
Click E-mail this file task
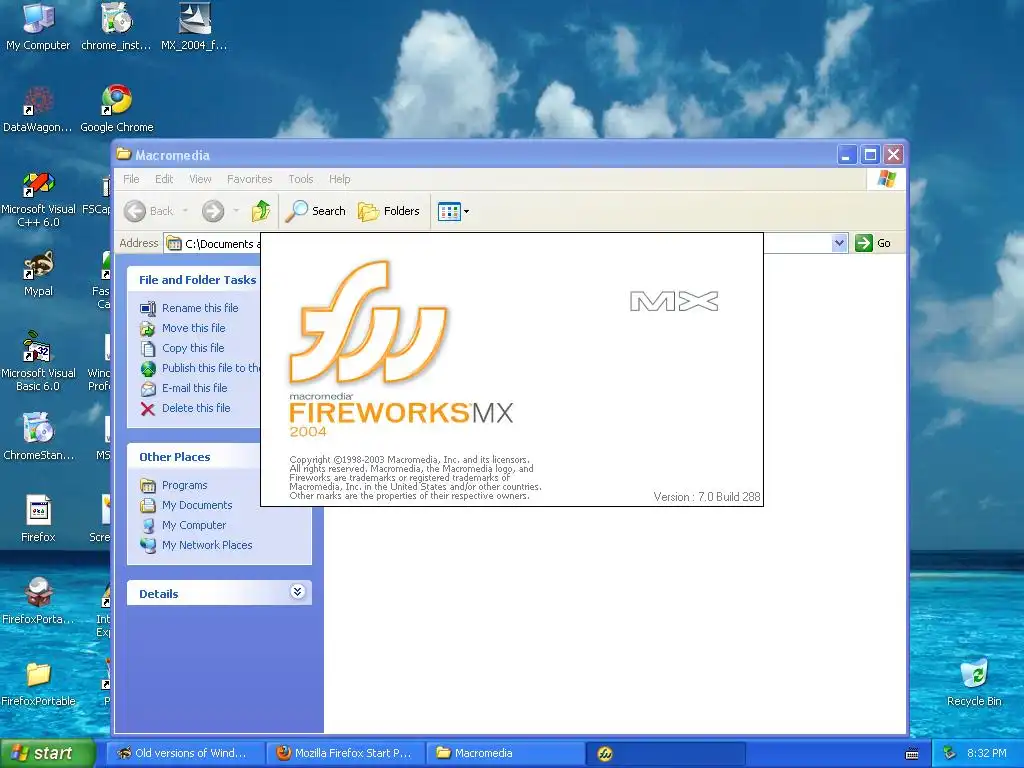tap(184, 388)
